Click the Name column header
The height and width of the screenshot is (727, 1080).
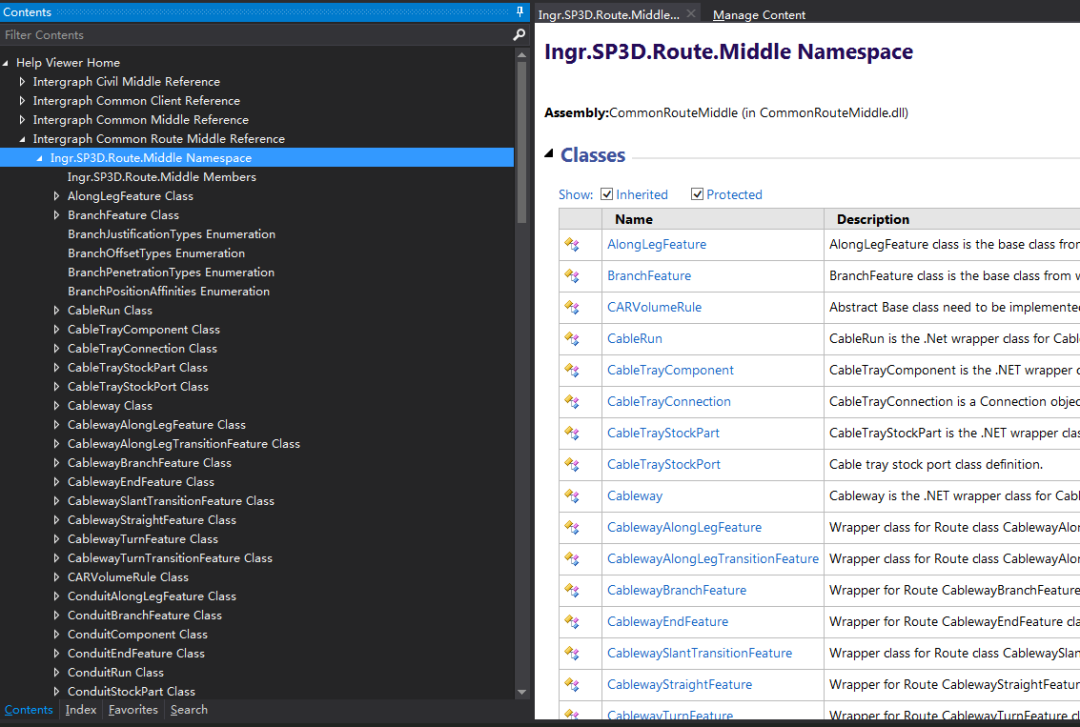click(712, 219)
